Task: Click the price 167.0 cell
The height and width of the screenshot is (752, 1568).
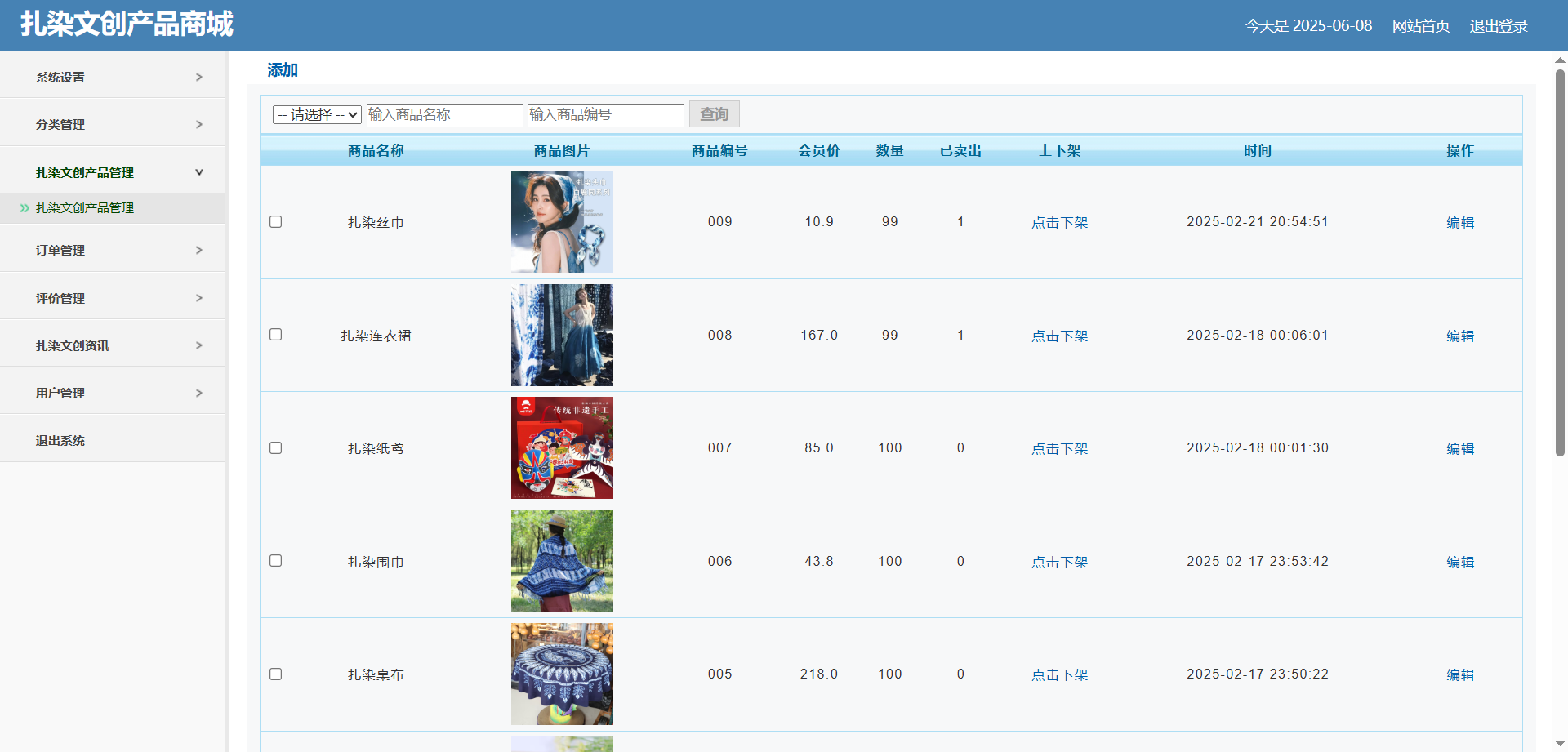Action: coord(819,336)
